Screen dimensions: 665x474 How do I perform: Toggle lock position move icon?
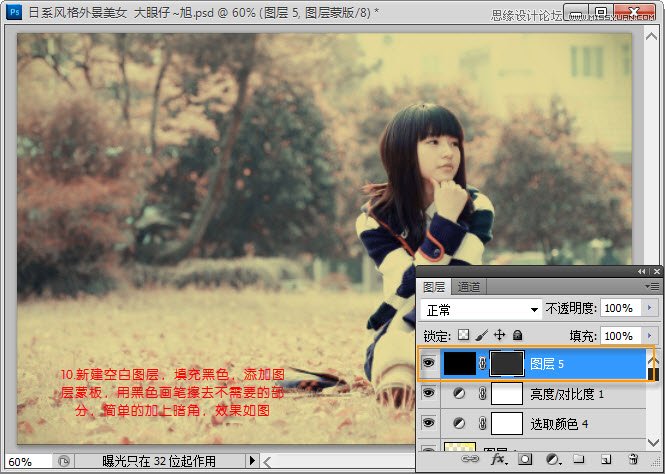(500, 335)
